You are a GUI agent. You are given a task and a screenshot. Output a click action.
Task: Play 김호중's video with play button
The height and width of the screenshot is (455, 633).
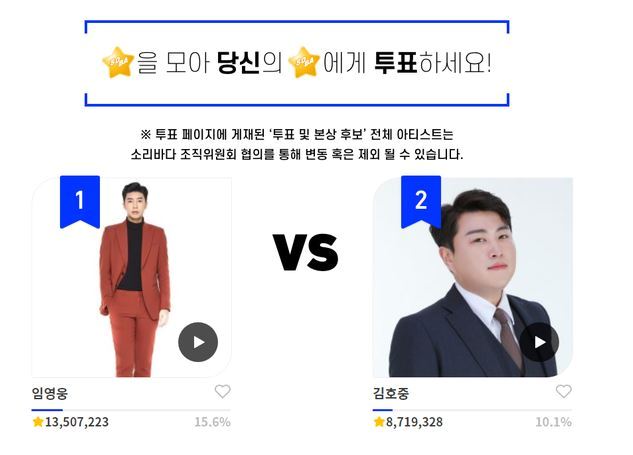click(x=539, y=342)
